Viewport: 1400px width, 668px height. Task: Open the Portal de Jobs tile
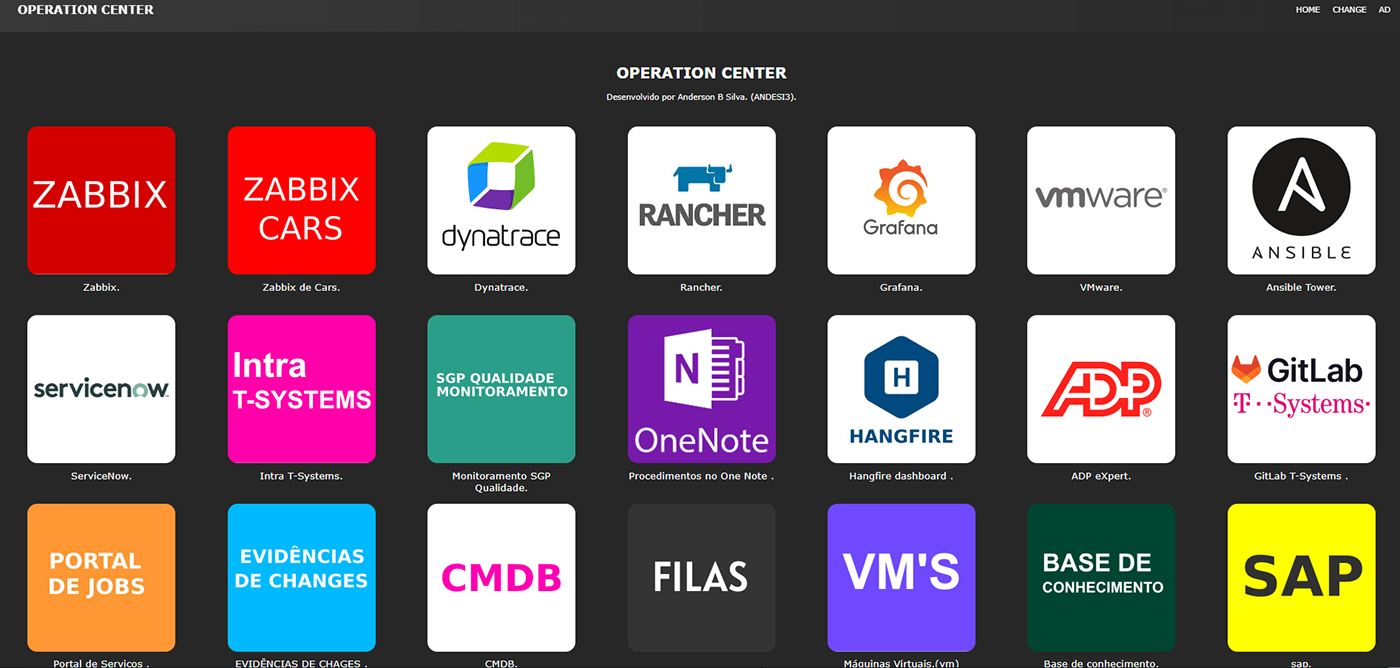click(x=101, y=577)
